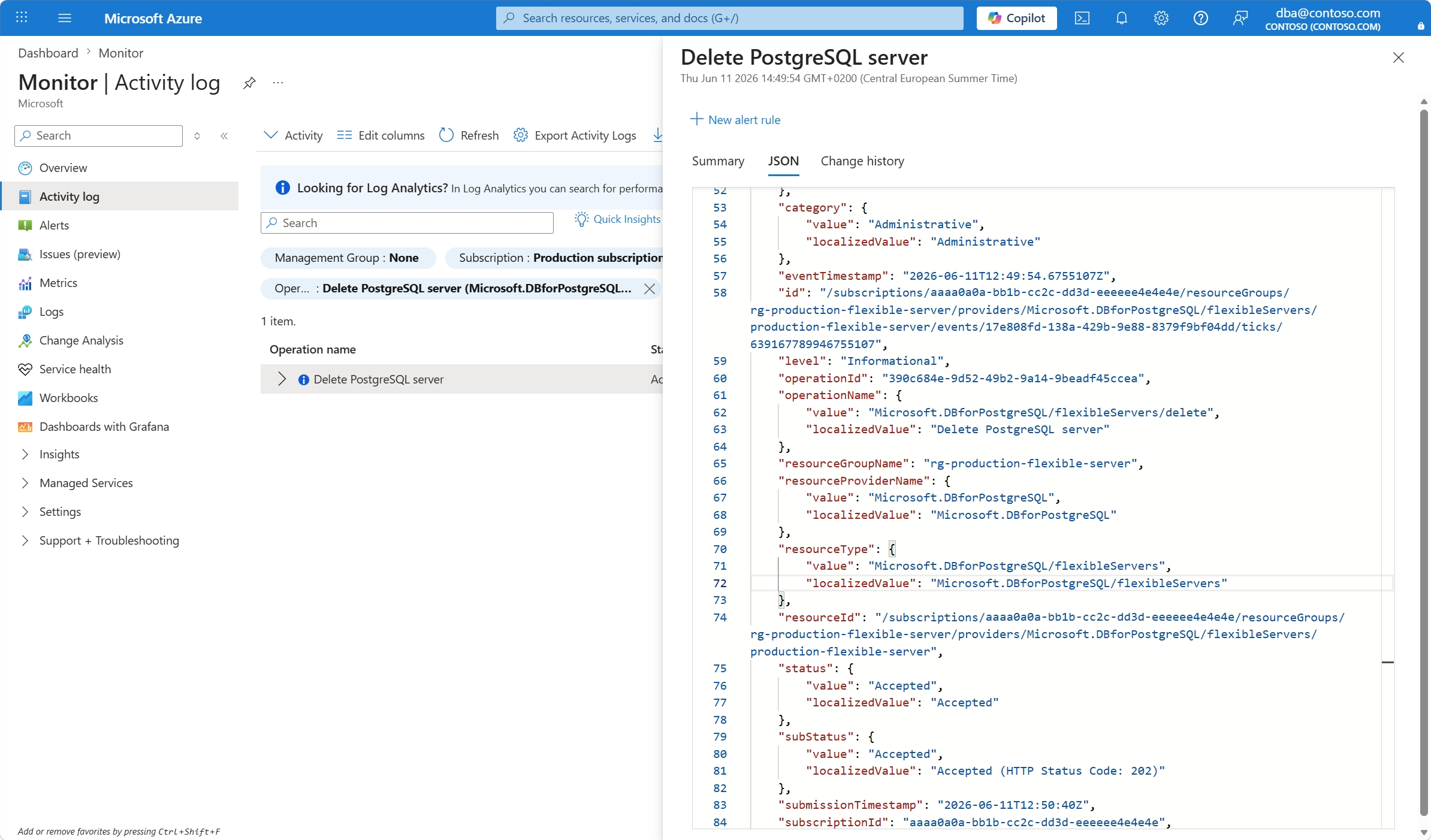This screenshot has height=840, width=1431.
Task: Click the global search resources bar
Action: [x=730, y=18]
